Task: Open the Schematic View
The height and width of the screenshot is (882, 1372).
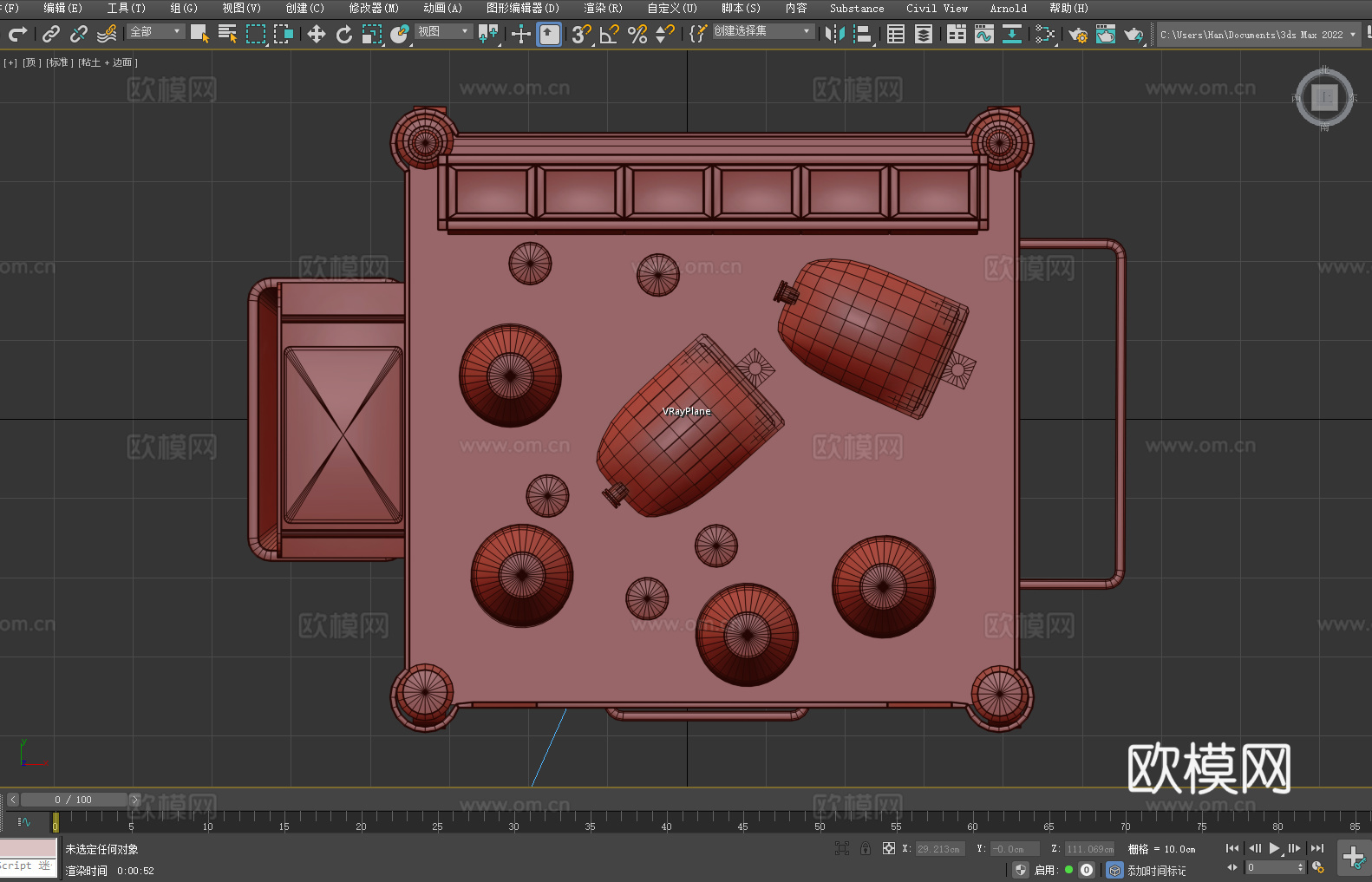Action: pyautogui.click(x=1012, y=34)
